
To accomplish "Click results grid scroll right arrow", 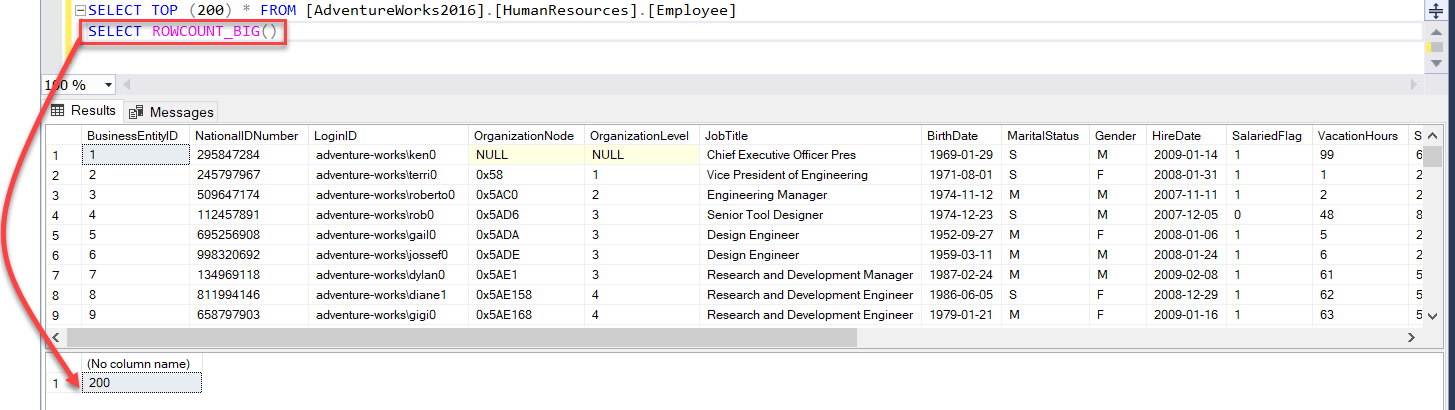I will [1412, 338].
